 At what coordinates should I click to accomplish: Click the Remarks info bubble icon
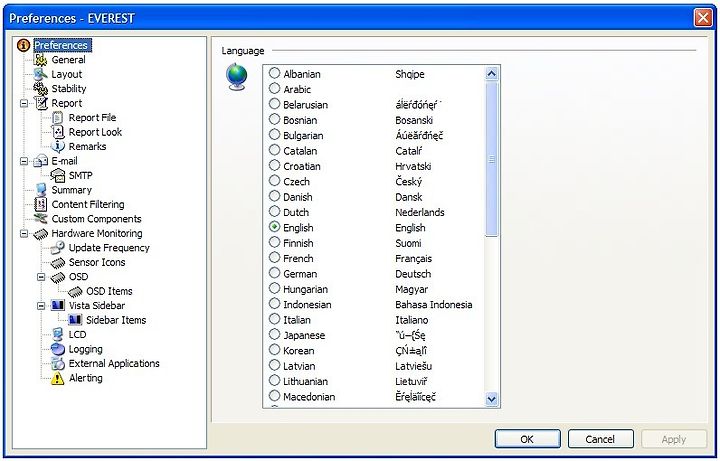coord(57,146)
